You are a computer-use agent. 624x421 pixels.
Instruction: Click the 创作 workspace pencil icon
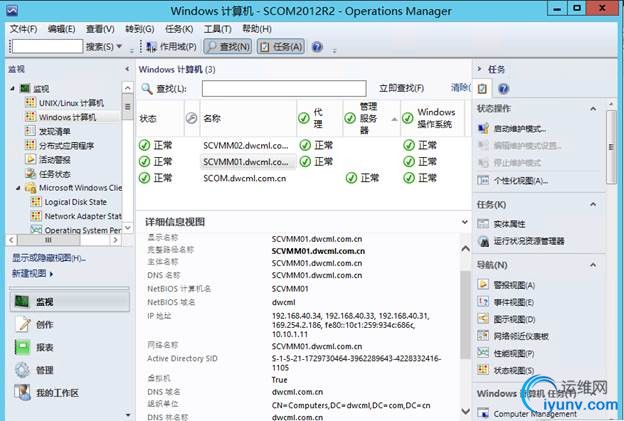click(x=23, y=325)
